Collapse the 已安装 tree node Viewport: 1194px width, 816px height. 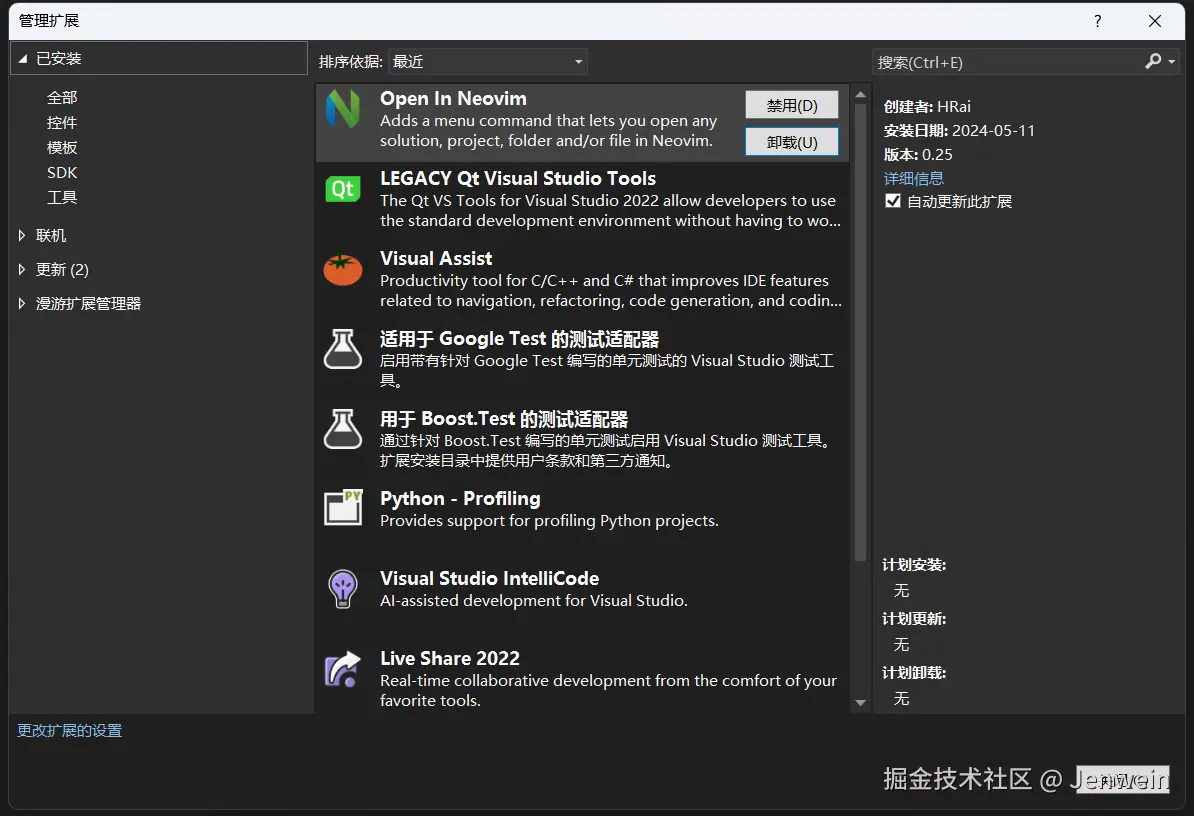coord(22,59)
